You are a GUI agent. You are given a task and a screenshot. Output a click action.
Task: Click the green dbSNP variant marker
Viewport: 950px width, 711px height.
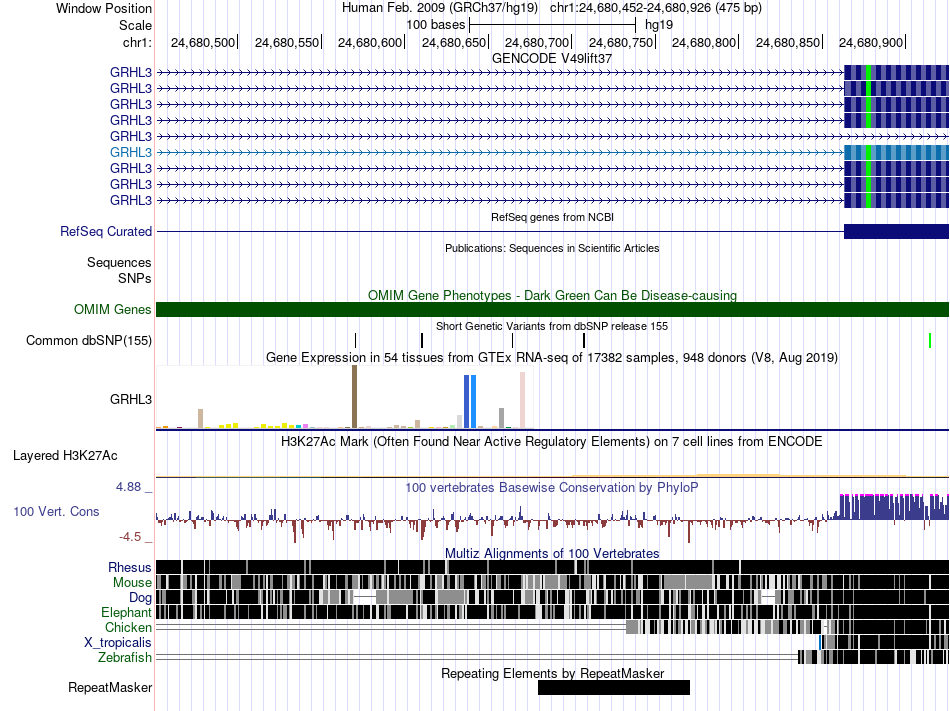pyautogui.click(x=930, y=340)
